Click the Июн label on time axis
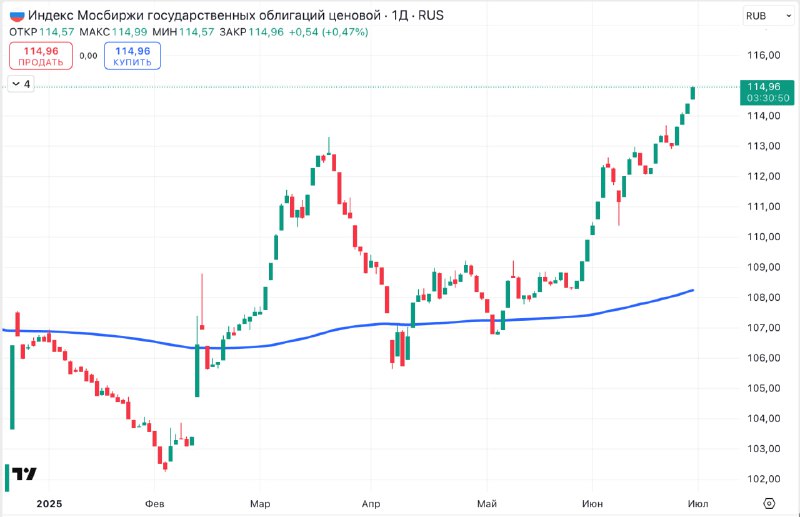Viewport: 800px width, 517px height. [592, 504]
